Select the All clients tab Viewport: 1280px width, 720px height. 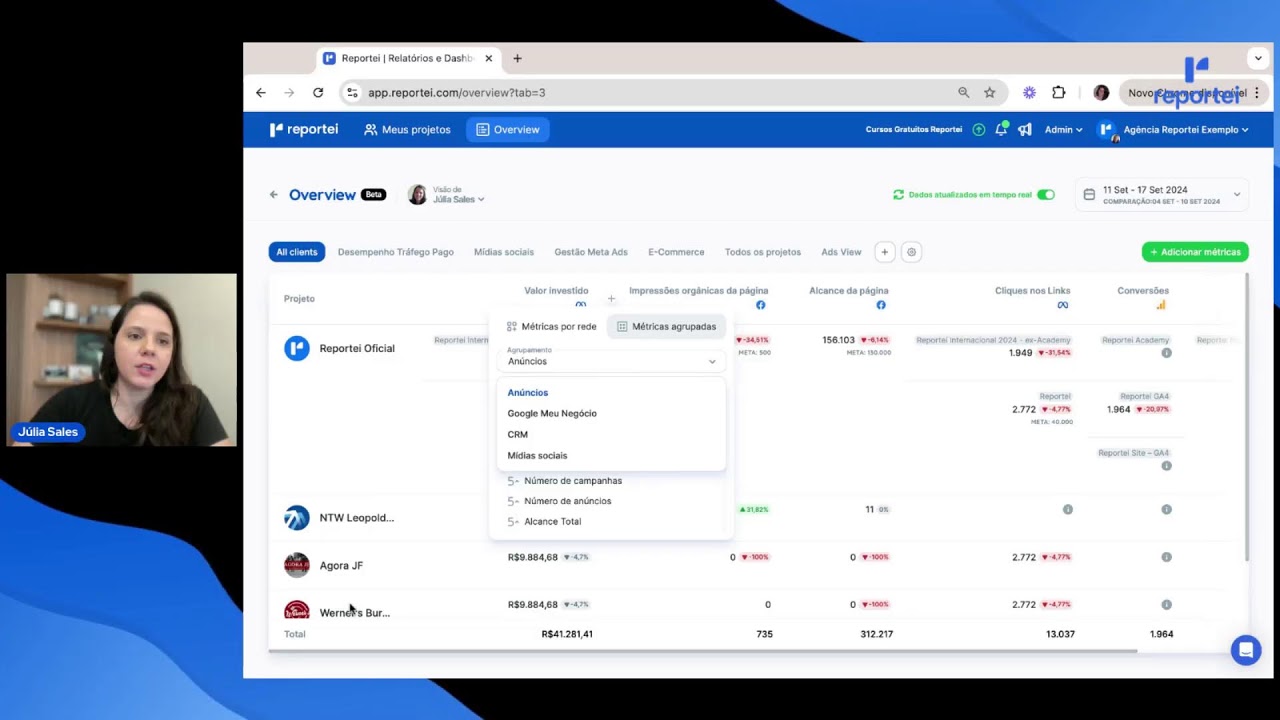[297, 252]
